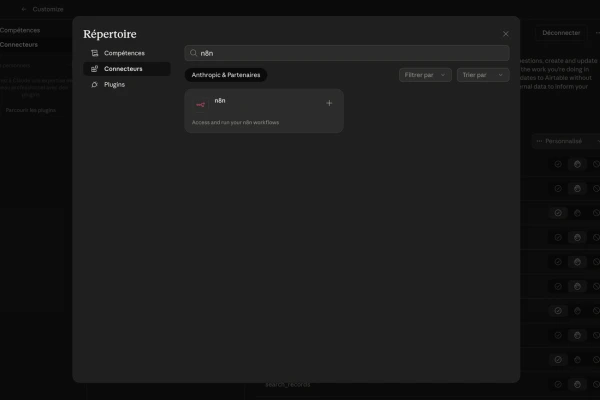Toggle the Anthropic & Partenaires filter chip
The image size is (600, 400).
pos(226,75)
